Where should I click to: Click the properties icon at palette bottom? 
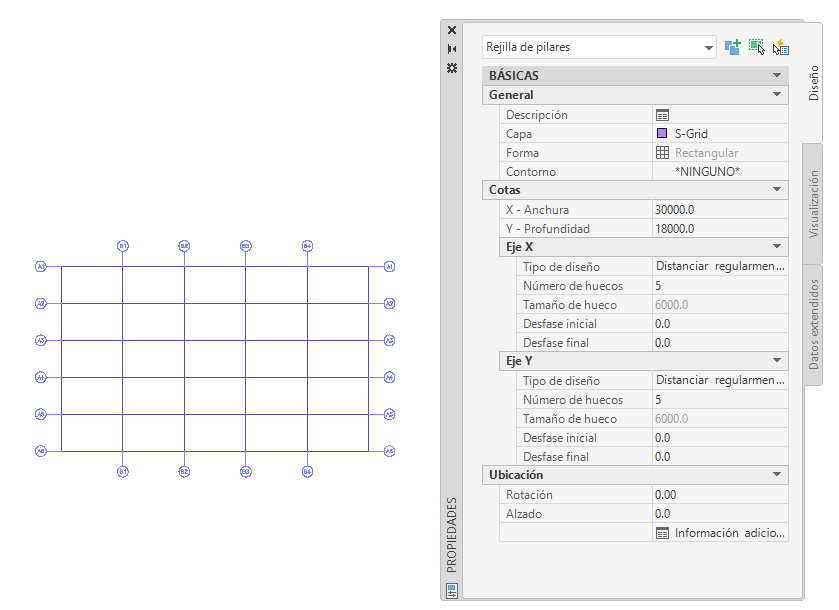coord(452,591)
